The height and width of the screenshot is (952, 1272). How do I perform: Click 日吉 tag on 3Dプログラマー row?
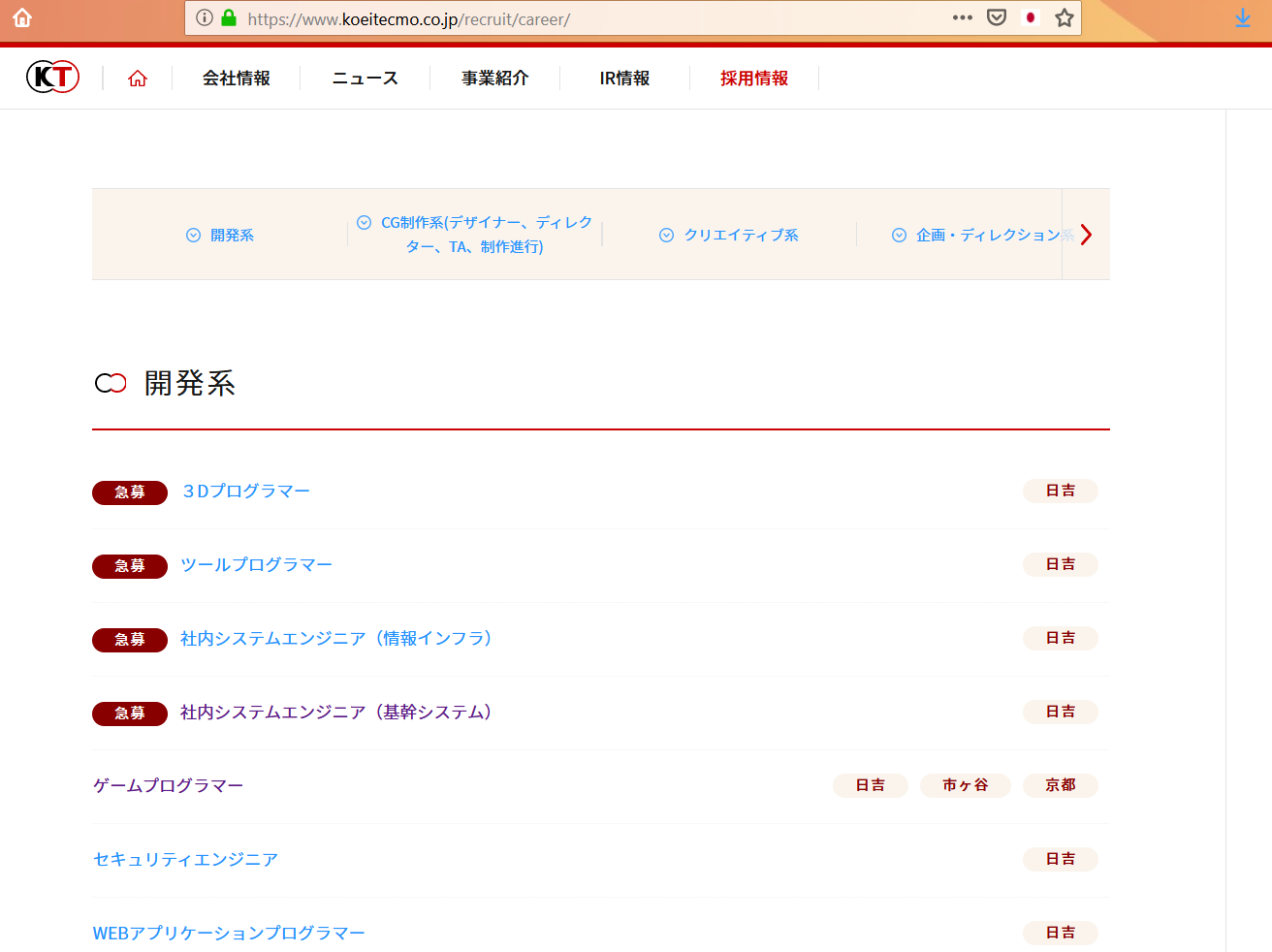[x=1061, y=491]
